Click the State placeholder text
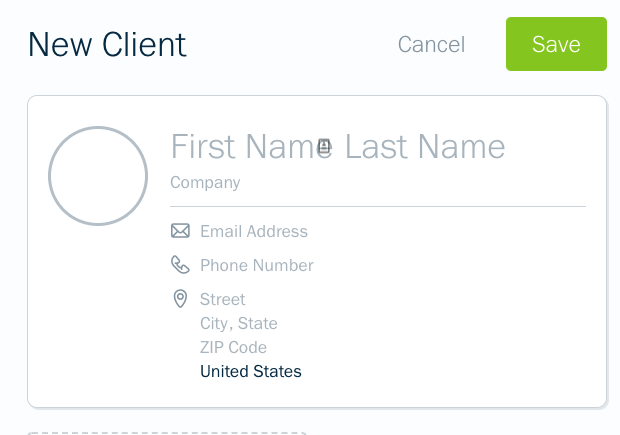620x435 pixels. [x=258, y=323]
